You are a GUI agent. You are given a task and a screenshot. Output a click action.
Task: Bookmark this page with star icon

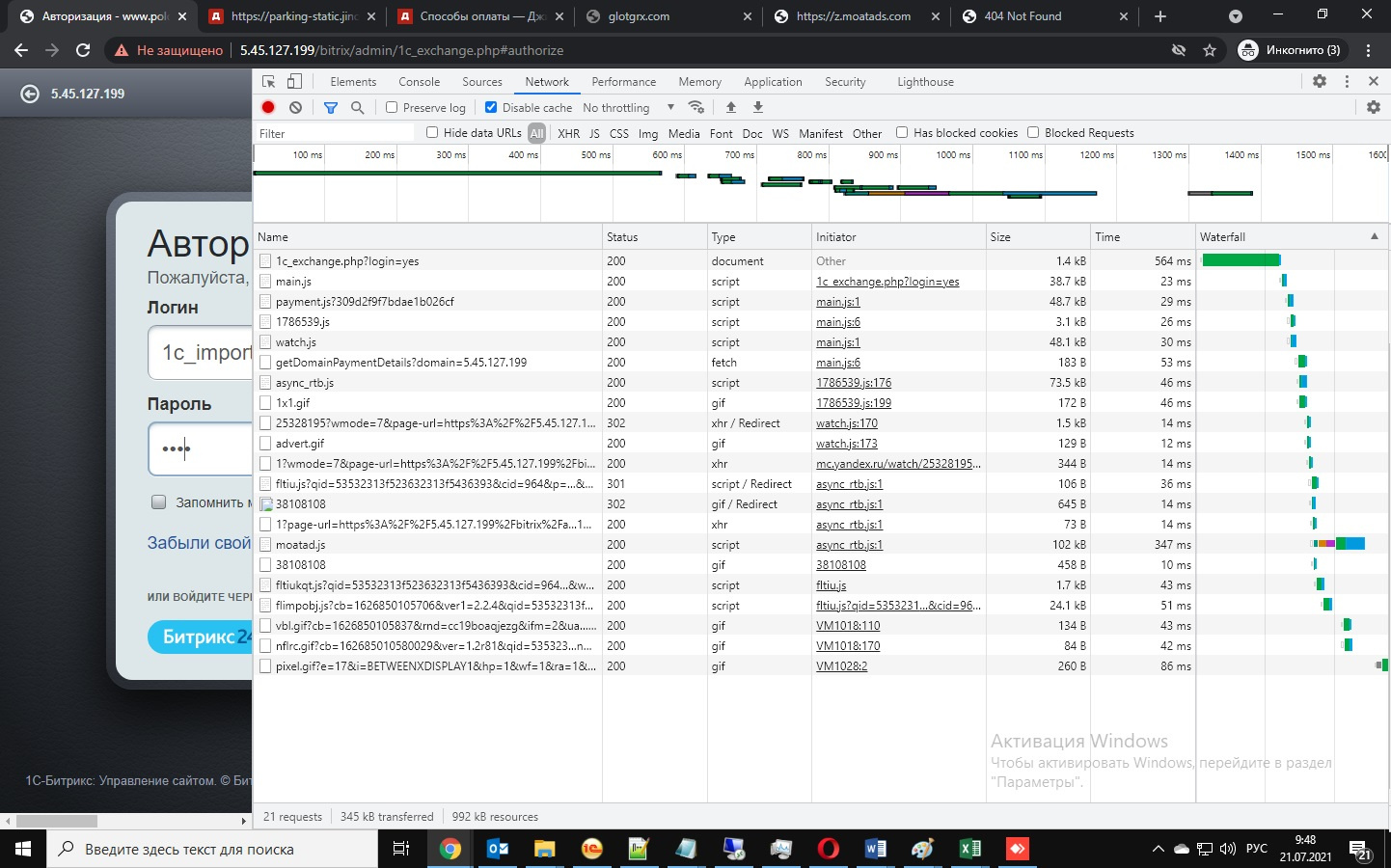click(x=1210, y=50)
